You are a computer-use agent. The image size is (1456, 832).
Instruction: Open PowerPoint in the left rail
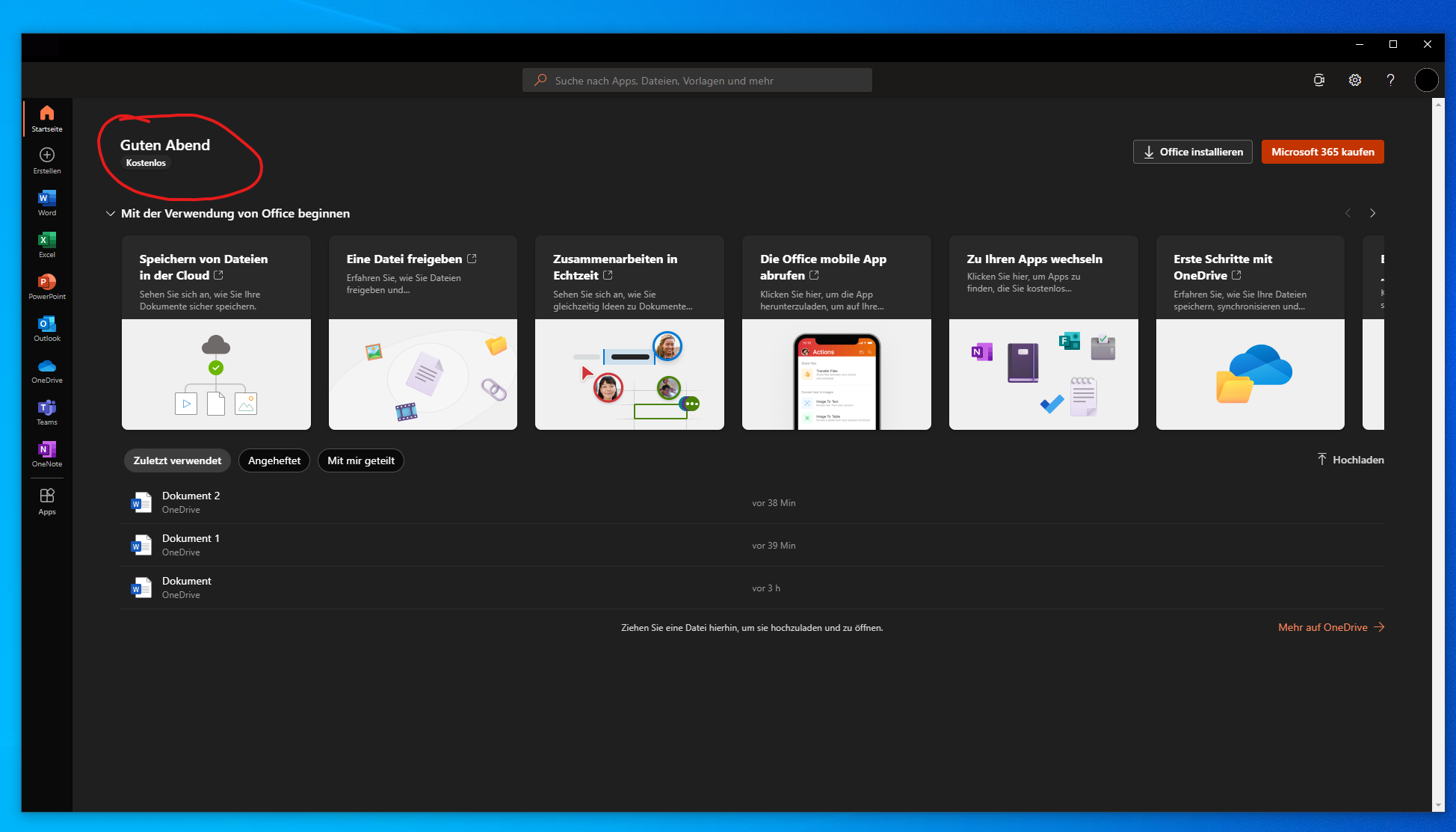(46, 286)
